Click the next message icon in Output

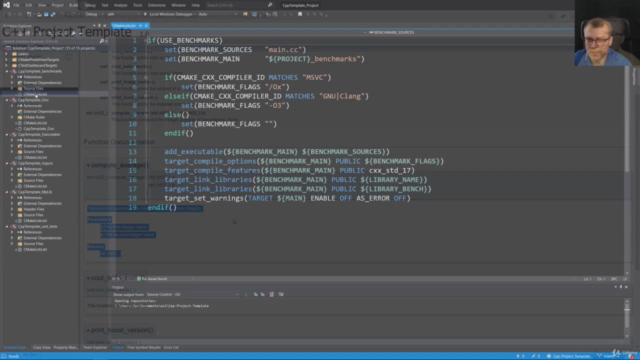(x=262, y=294)
